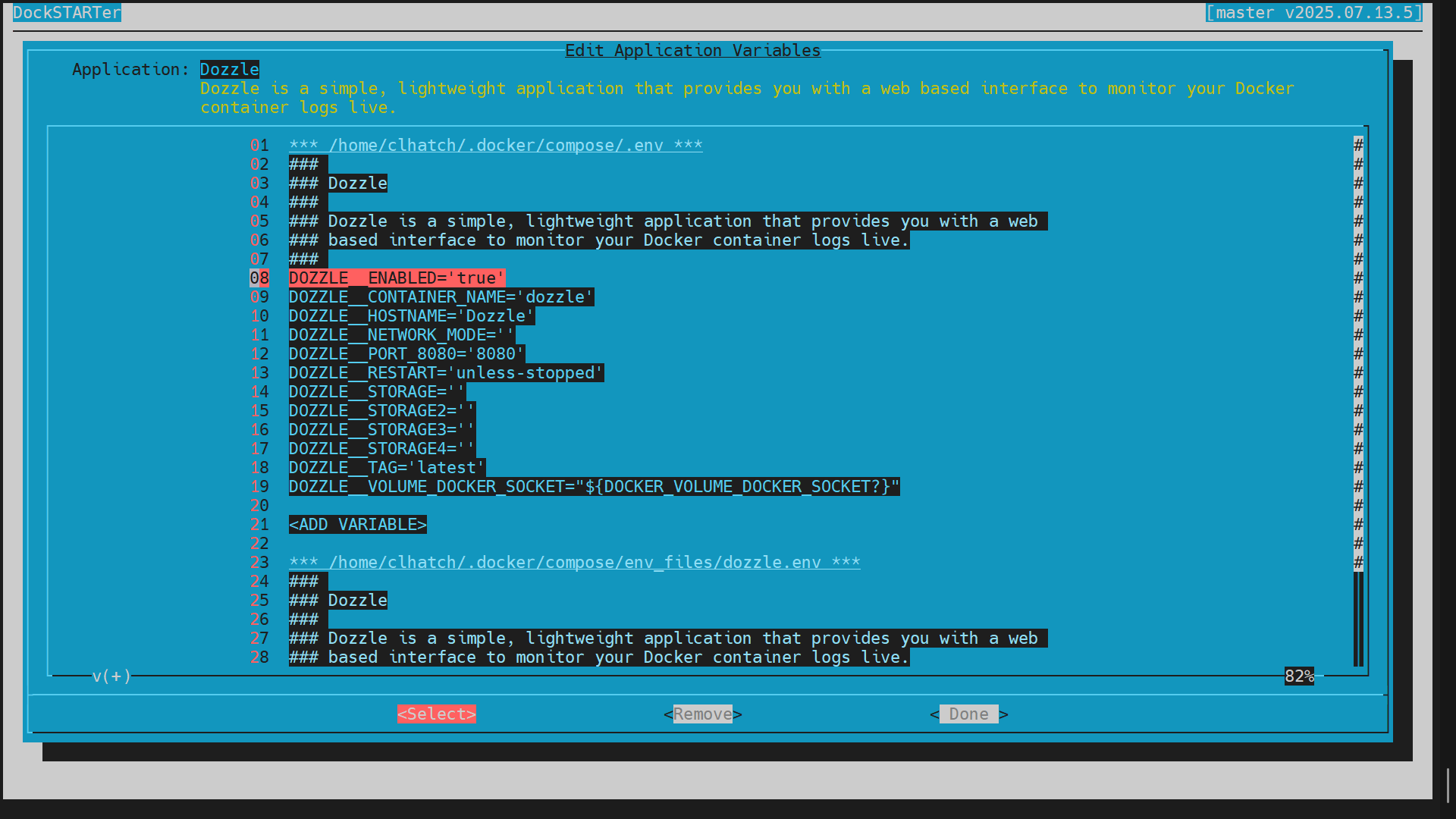Select the DOZZLE__NETWORK_MODE variable
The image size is (1456, 819).
(x=402, y=335)
